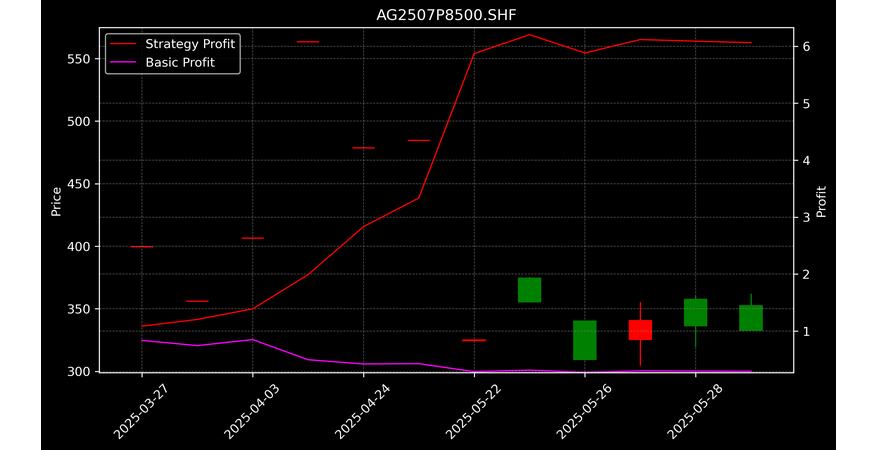Screen dimensions: 878x450
Task: Click the 1 profit tick label
Action: tap(806, 331)
